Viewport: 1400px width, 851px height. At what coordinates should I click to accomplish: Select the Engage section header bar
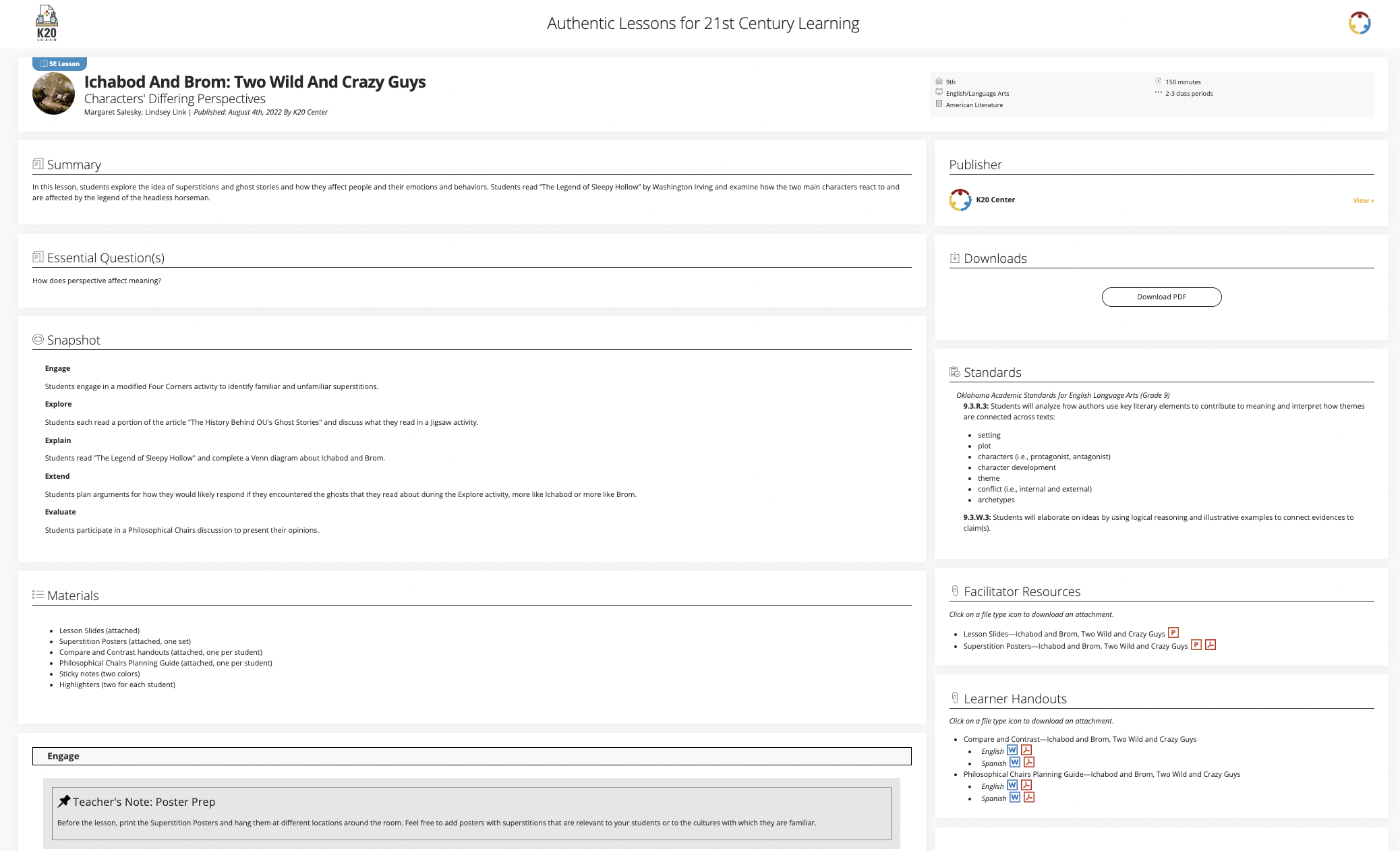(471, 756)
